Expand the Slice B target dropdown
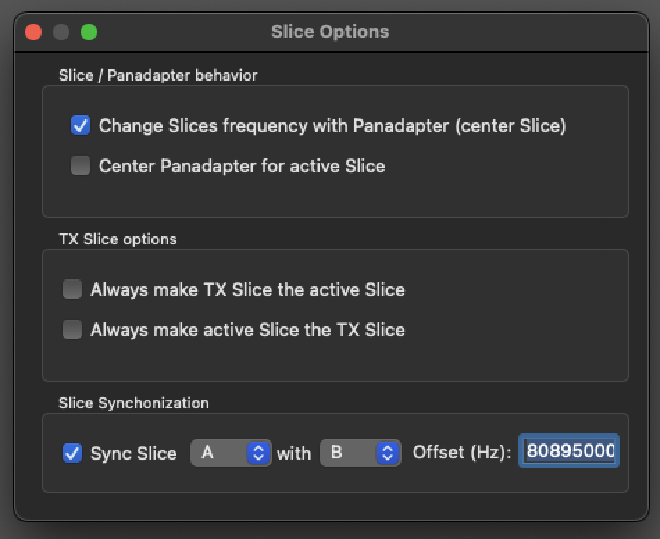Screen dimensions: 660x539 360,453
